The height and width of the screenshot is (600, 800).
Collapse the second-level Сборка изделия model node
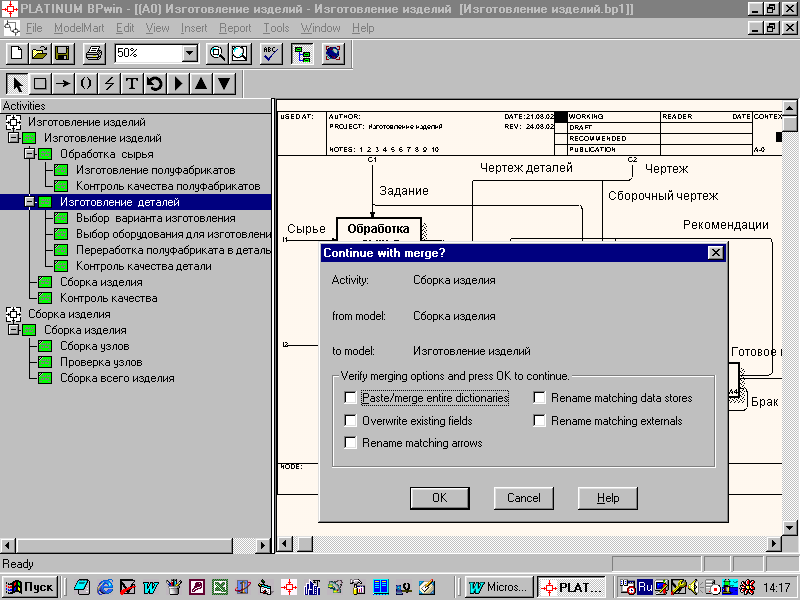point(13,330)
